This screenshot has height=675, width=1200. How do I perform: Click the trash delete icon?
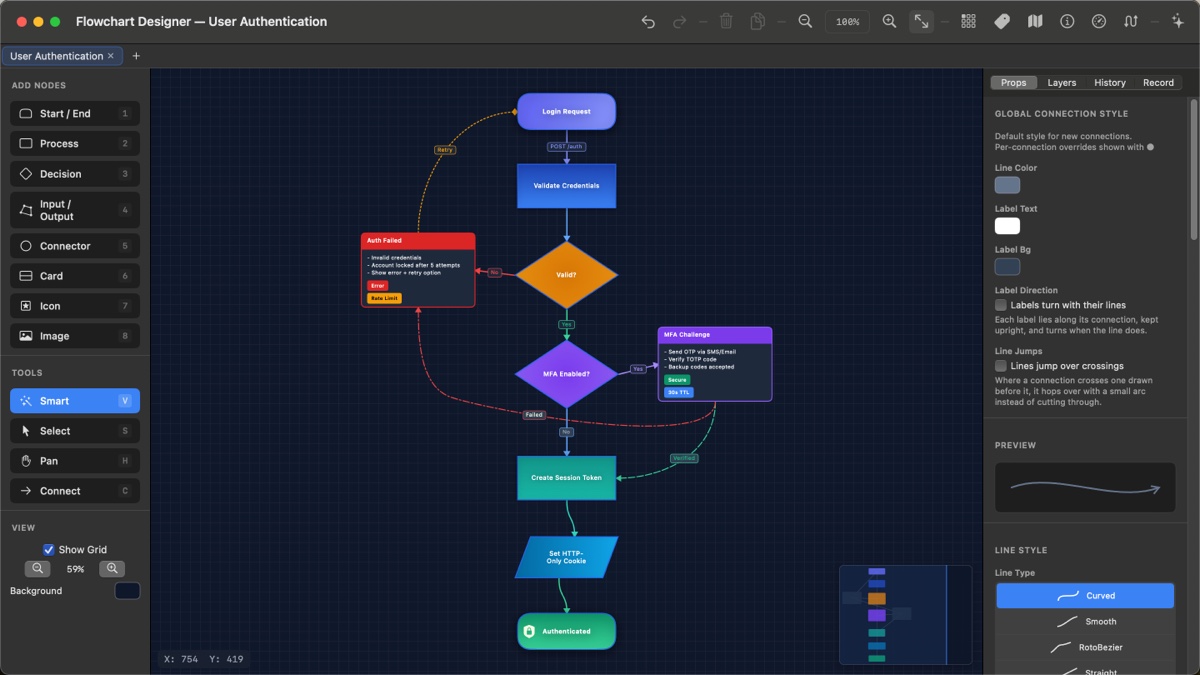[x=727, y=22]
